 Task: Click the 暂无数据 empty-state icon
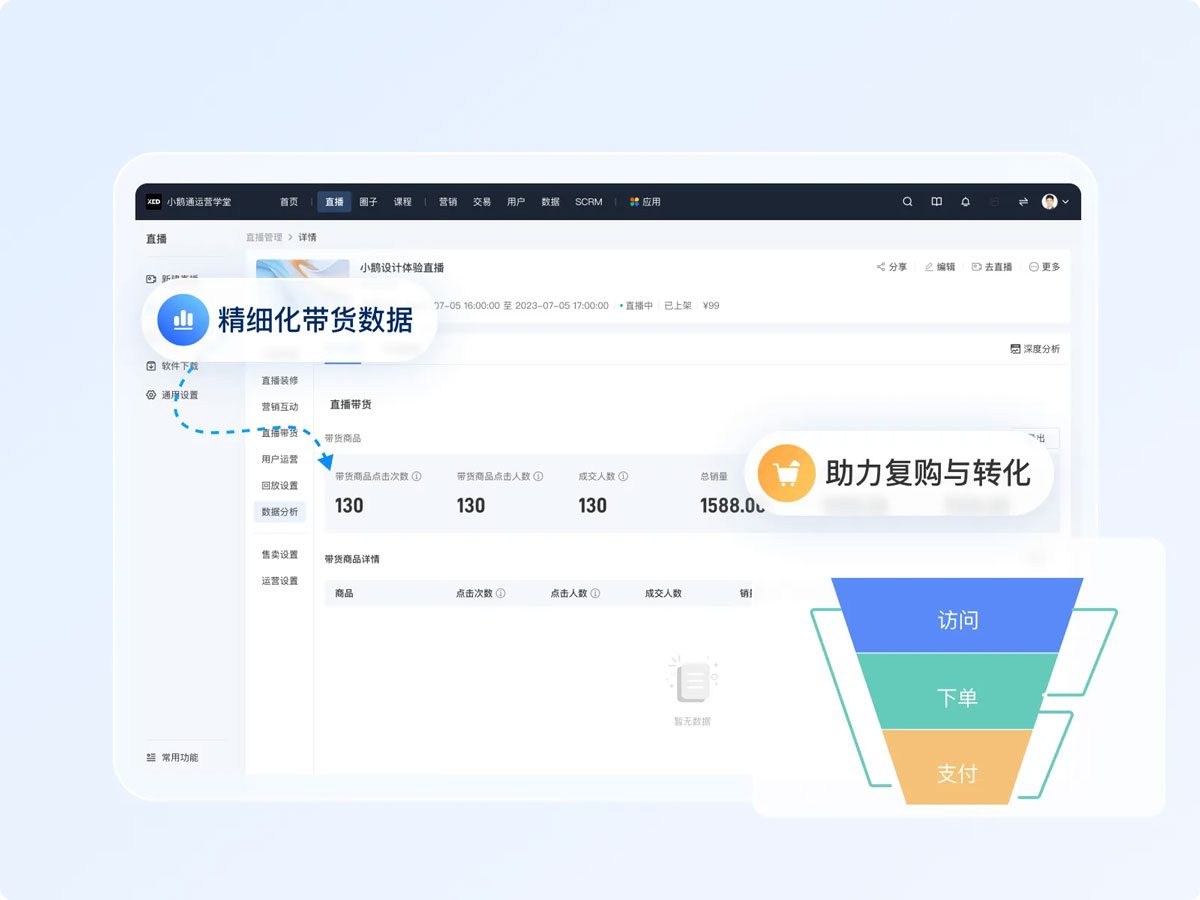(692, 682)
